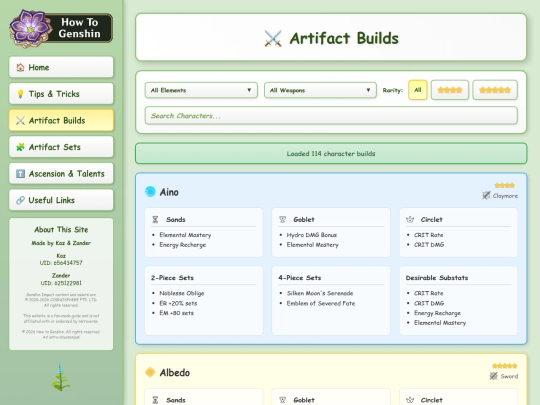The width and height of the screenshot is (540, 405).
Task: Open the All Weapons dropdown
Action: [320, 90]
